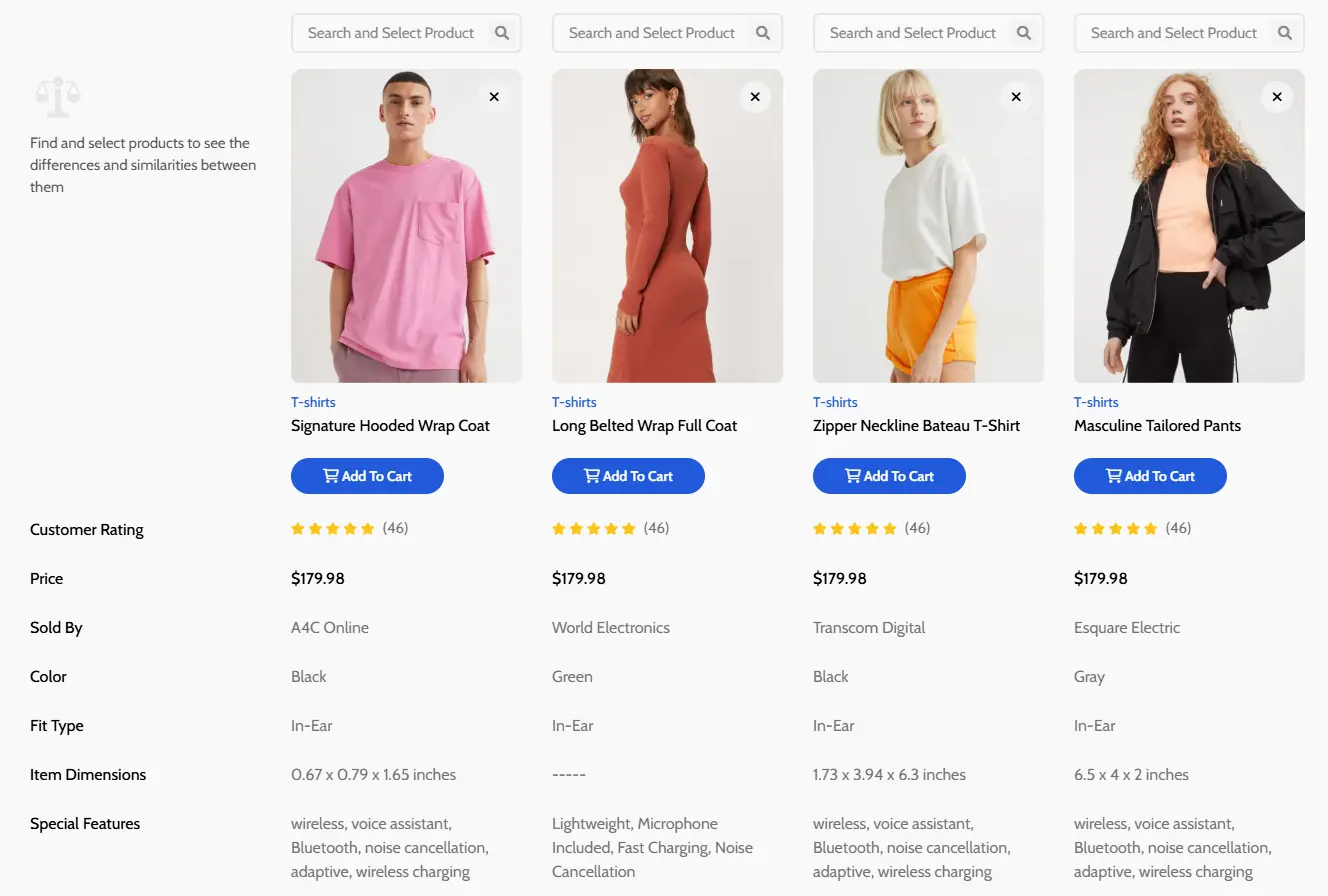This screenshot has width=1328, height=896.
Task: Add Masculine Tailored Pants to cart
Action: pyautogui.click(x=1150, y=476)
